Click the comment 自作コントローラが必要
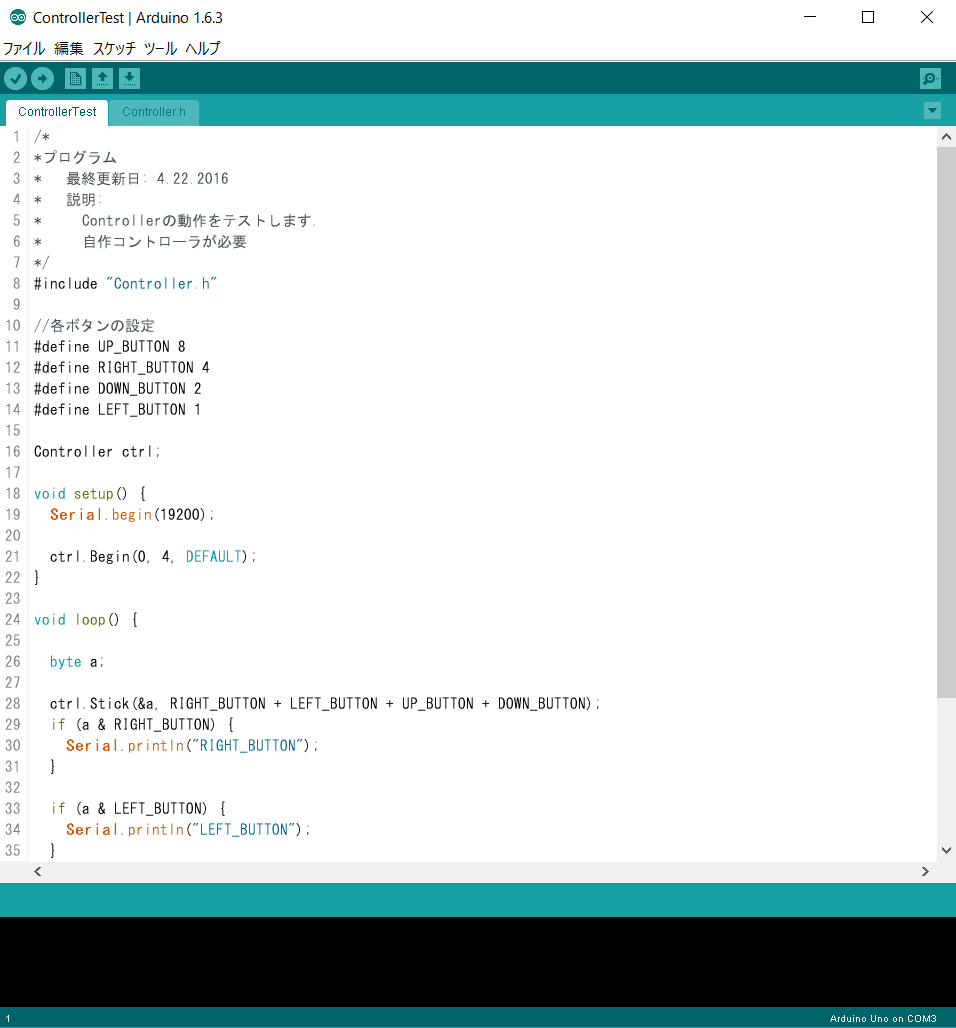956x1028 pixels. coord(164,242)
